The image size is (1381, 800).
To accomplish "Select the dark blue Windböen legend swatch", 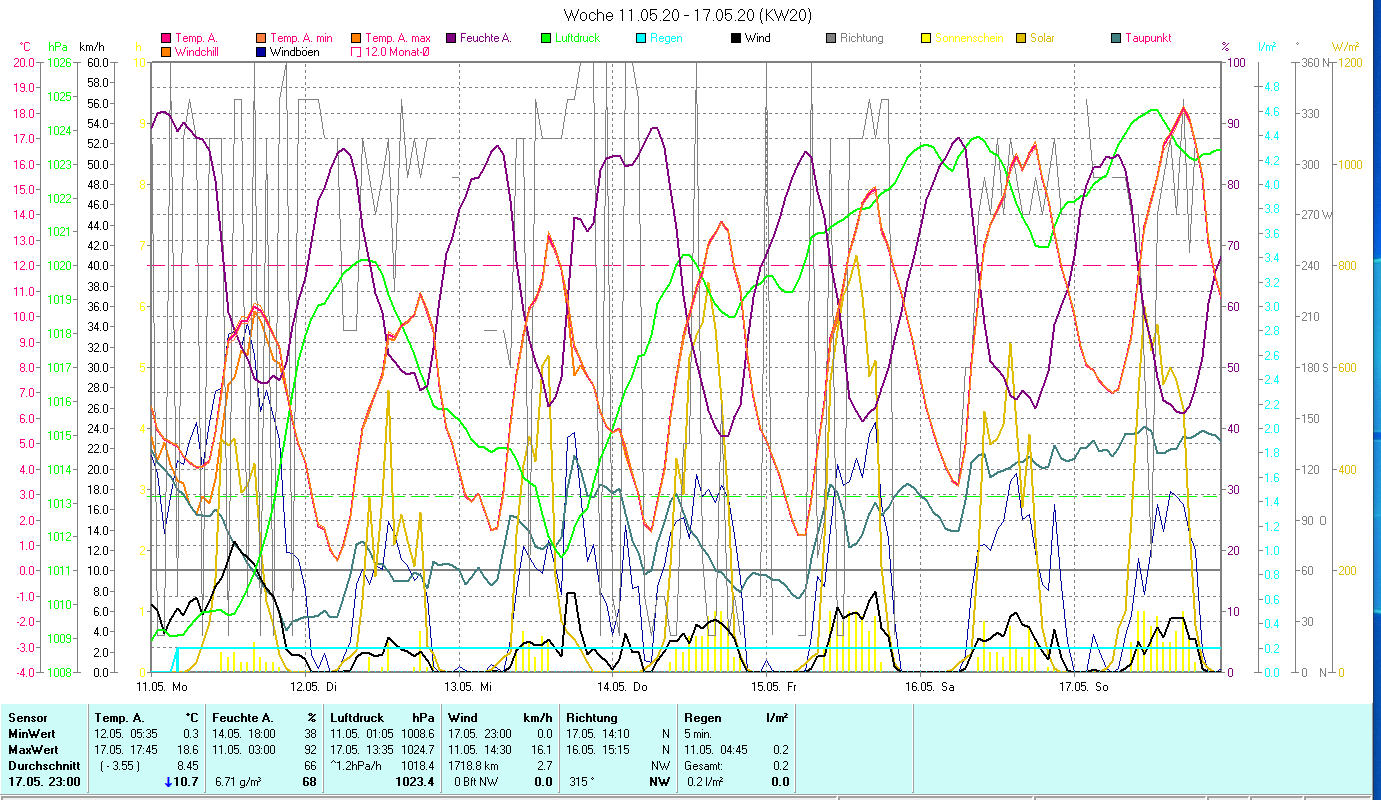I will click(261, 51).
